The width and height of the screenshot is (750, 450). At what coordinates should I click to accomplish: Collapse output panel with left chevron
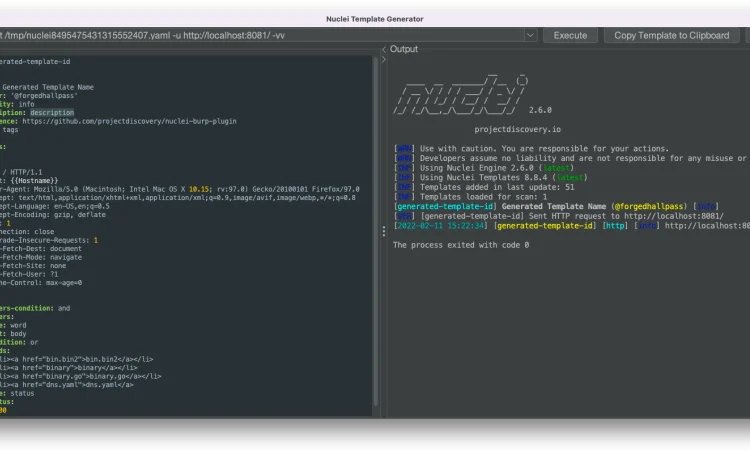coord(384,49)
